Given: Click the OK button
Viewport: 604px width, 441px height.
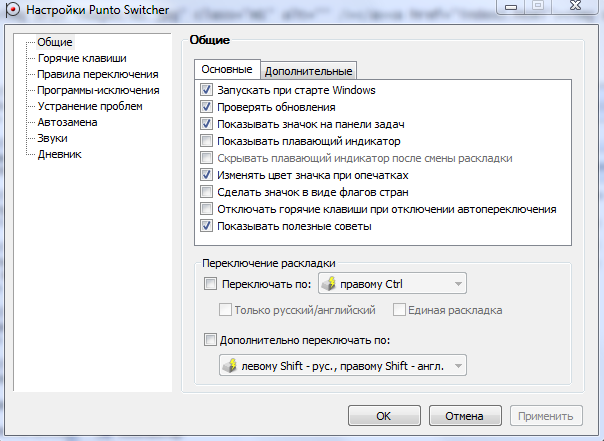Looking at the screenshot, I should [x=384, y=416].
